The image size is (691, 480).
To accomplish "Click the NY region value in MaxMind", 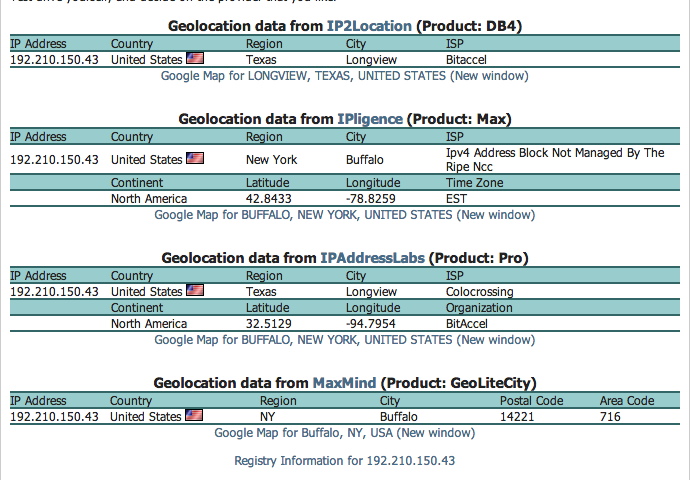I will point(267,417).
